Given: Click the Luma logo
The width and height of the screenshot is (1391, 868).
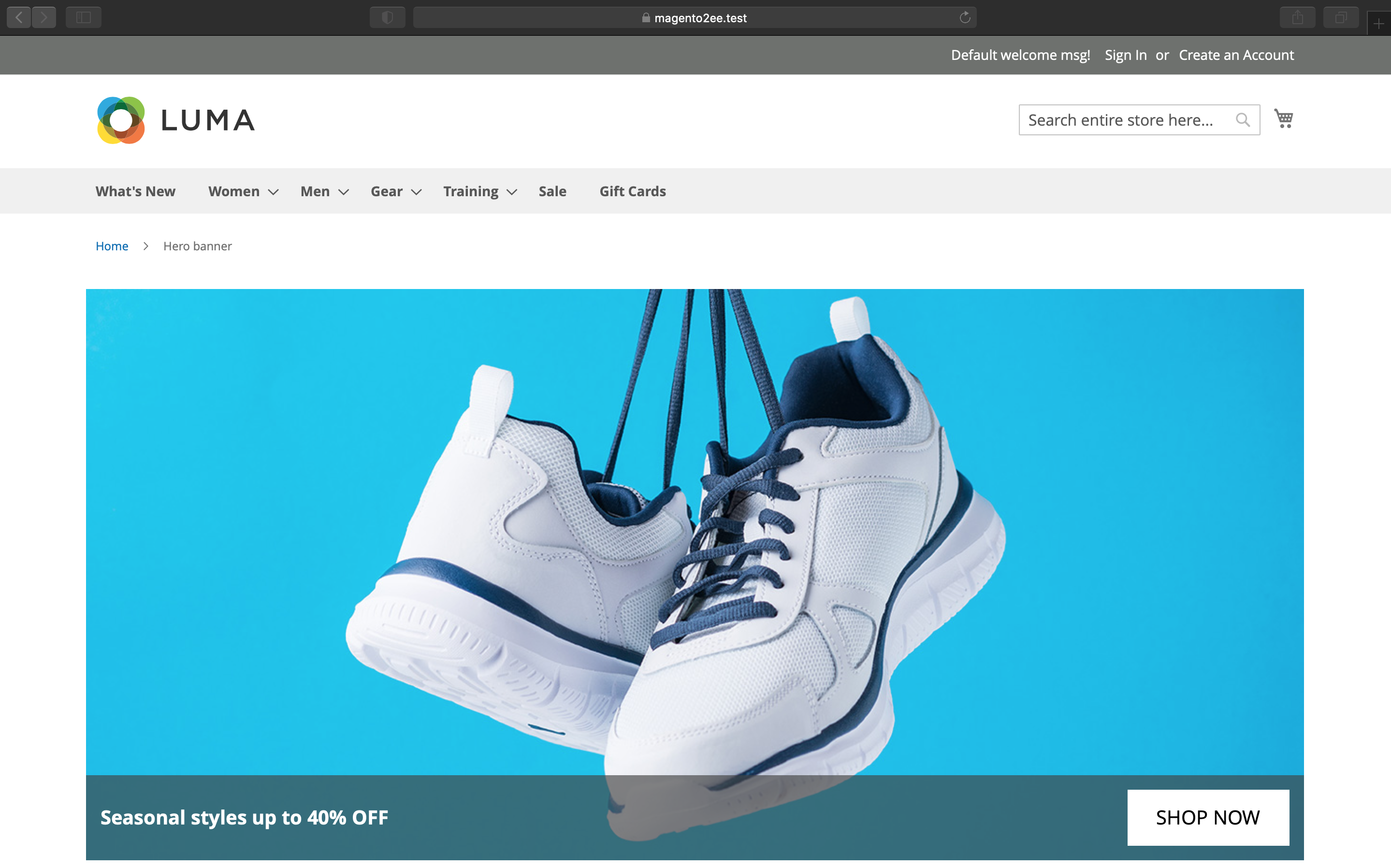Looking at the screenshot, I should (175, 120).
